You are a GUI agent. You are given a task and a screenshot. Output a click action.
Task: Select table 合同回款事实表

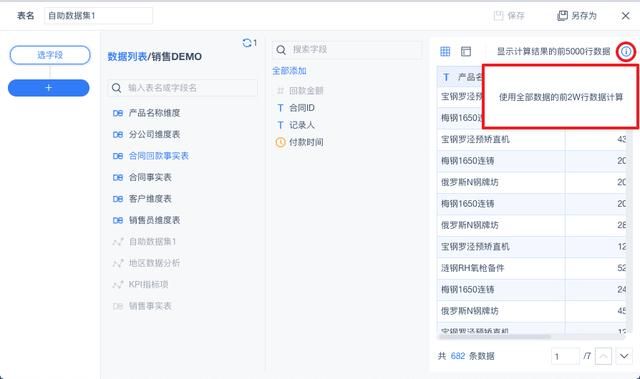coord(158,156)
